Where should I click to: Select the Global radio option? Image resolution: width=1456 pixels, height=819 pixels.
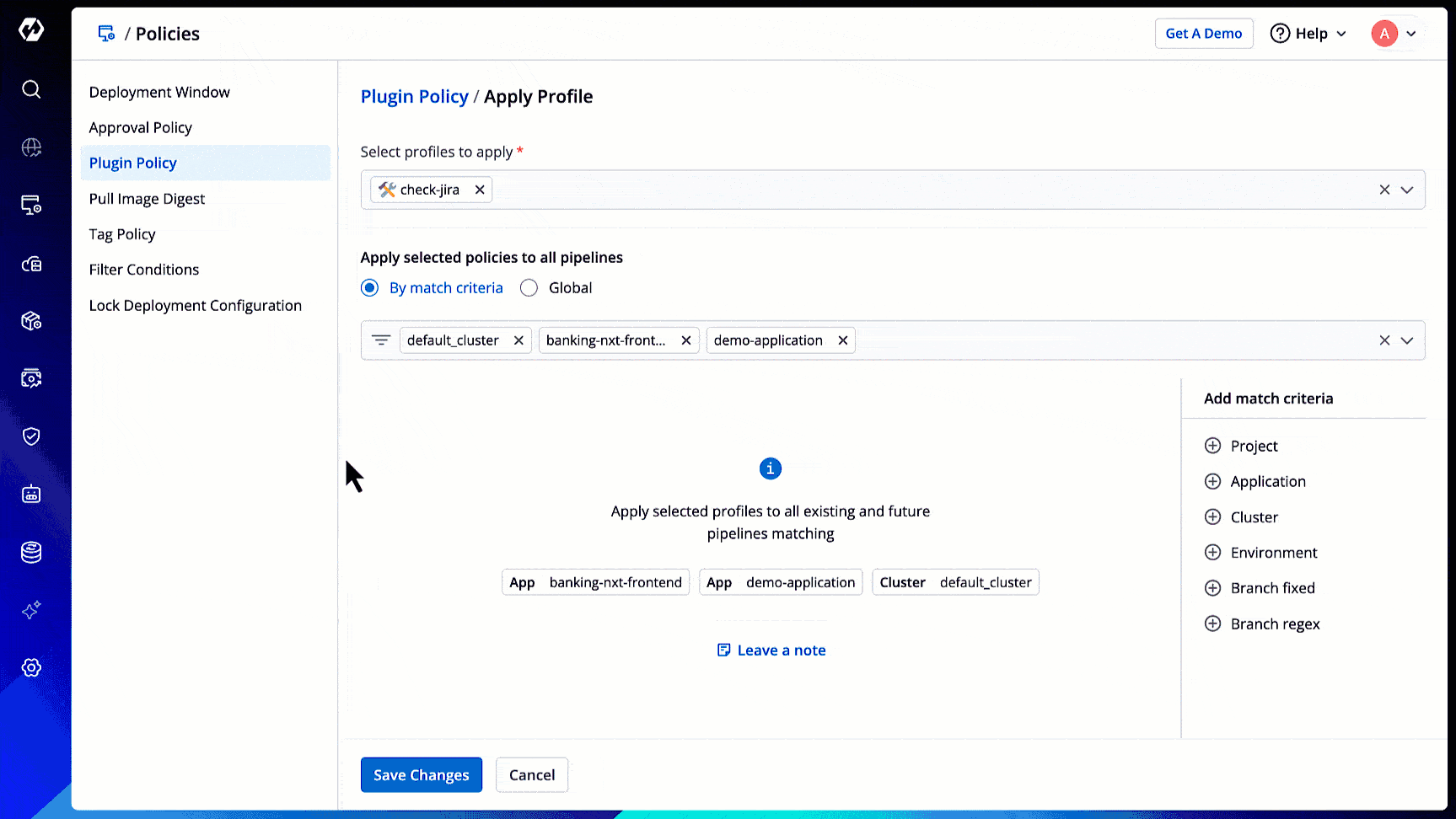pyautogui.click(x=529, y=288)
